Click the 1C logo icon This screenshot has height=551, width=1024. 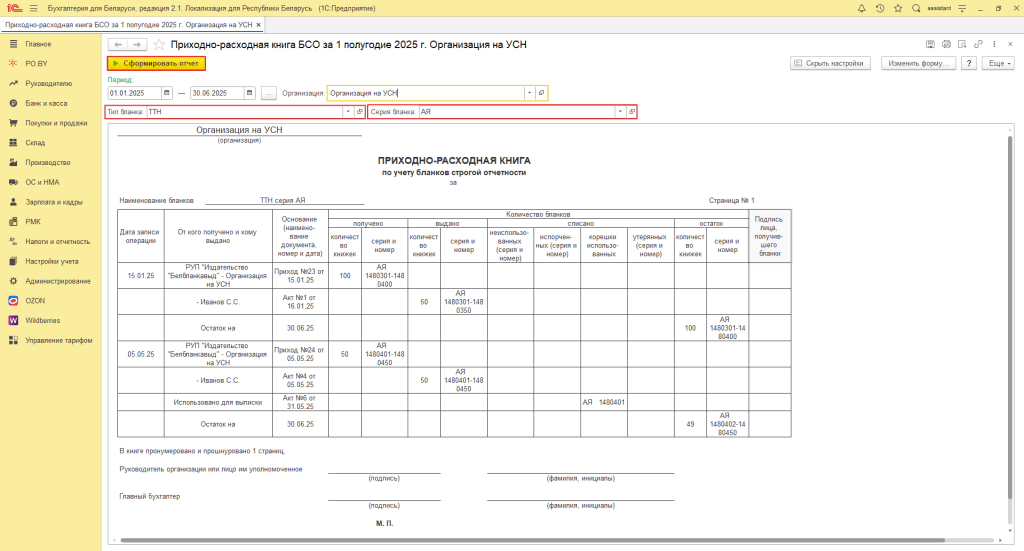(x=14, y=8)
